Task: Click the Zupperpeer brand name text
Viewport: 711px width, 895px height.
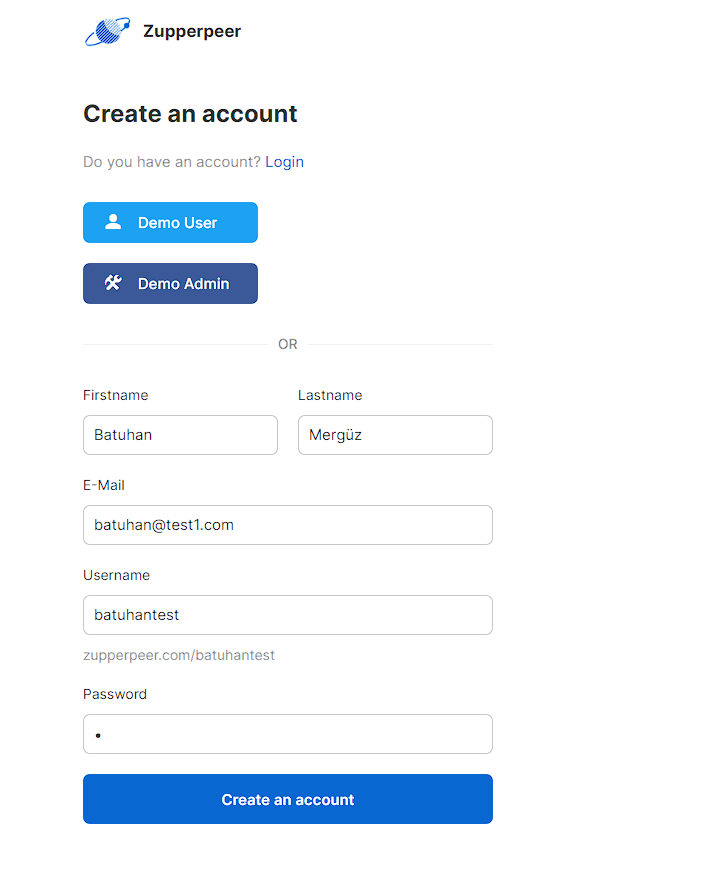Action: coord(192,31)
